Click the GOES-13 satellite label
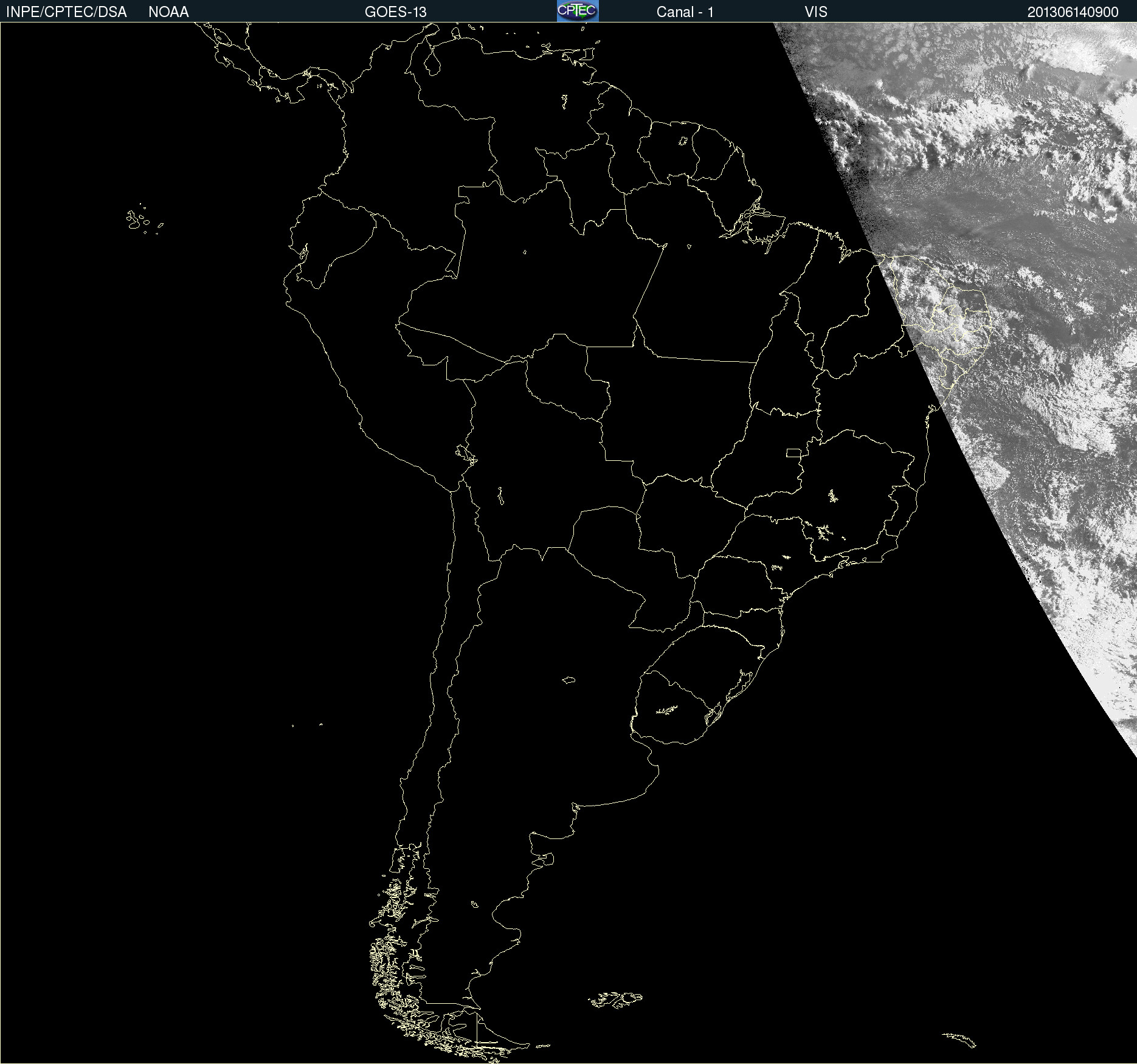The width and height of the screenshot is (1137, 1064). click(396, 12)
